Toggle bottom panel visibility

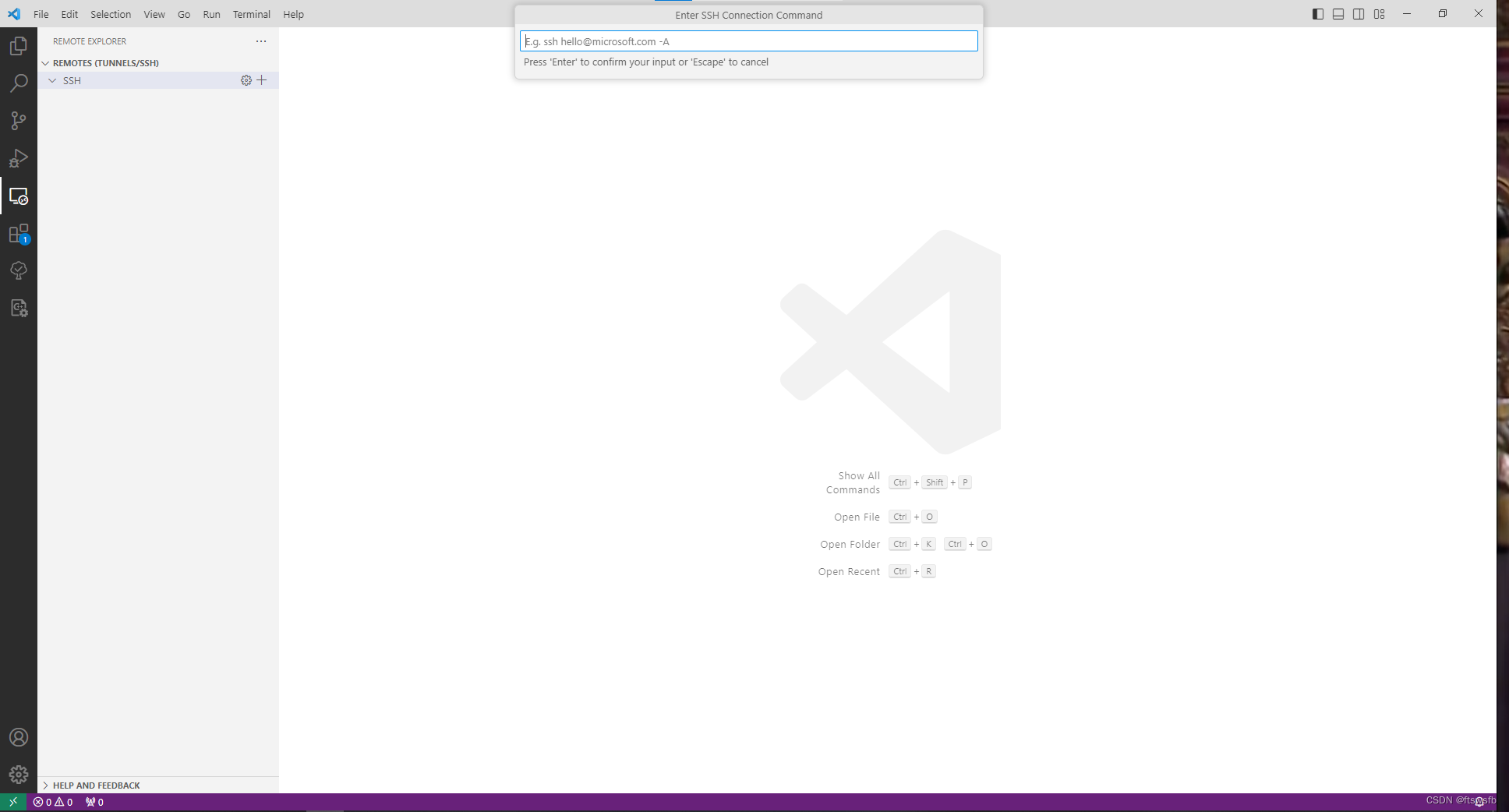click(1338, 14)
